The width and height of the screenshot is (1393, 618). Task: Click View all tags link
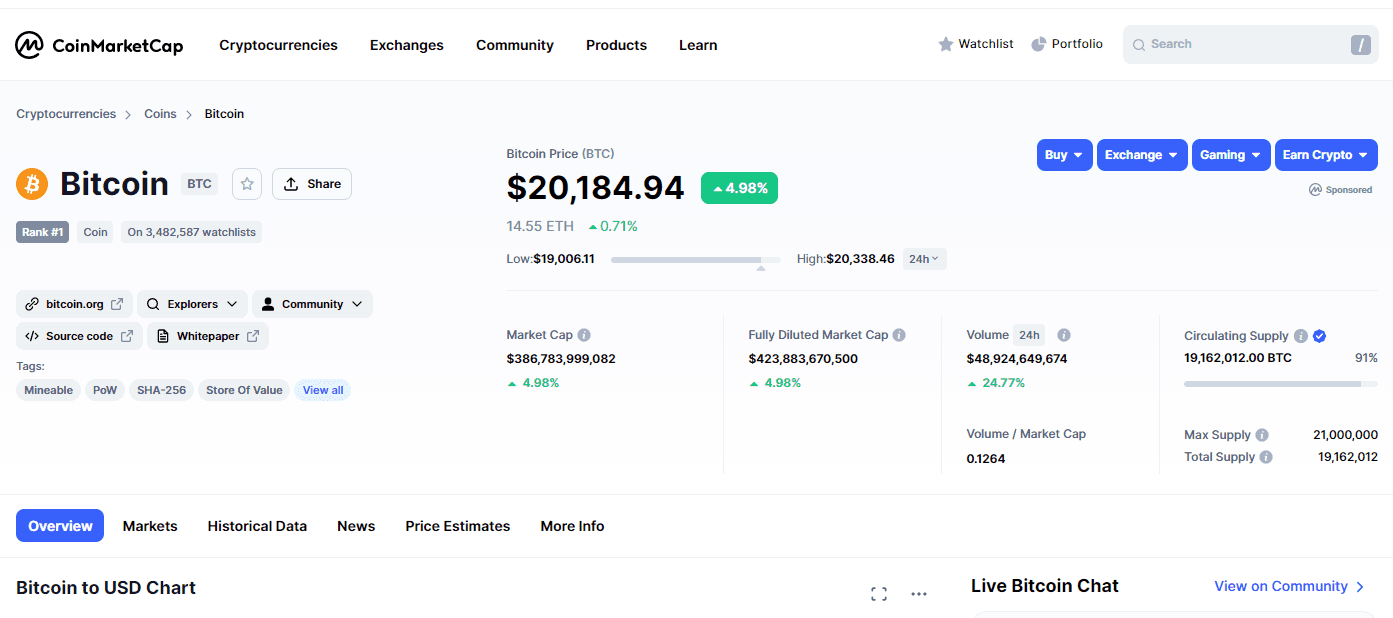click(x=323, y=390)
